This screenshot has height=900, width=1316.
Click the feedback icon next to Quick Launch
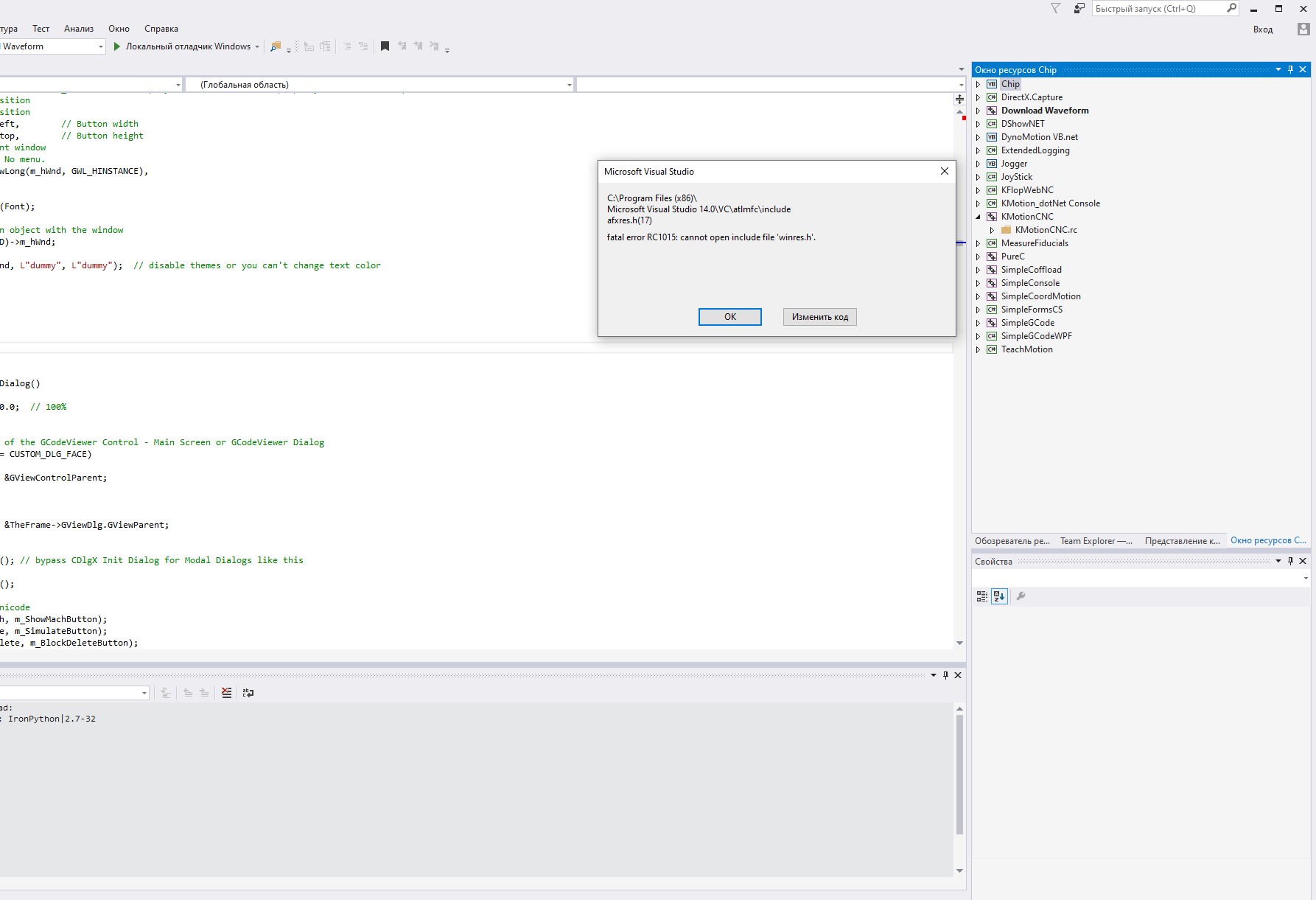(1079, 9)
